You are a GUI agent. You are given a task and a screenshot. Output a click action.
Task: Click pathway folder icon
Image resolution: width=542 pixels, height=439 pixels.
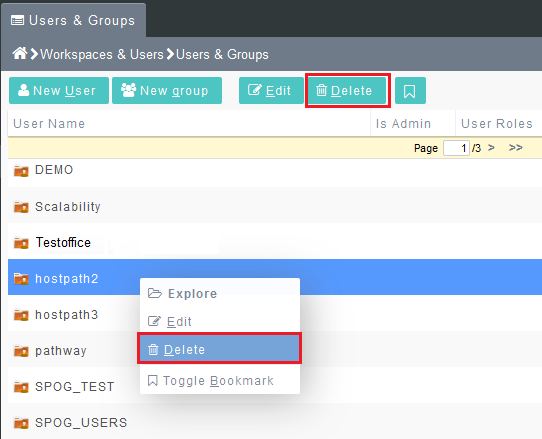21,351
